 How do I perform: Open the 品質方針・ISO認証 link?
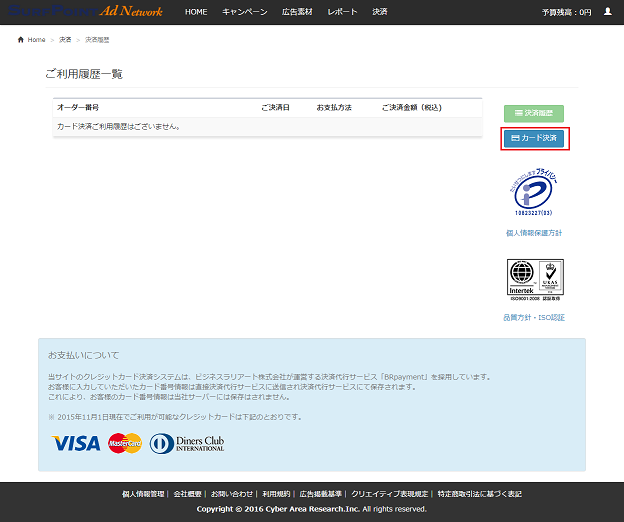[534, 318]
